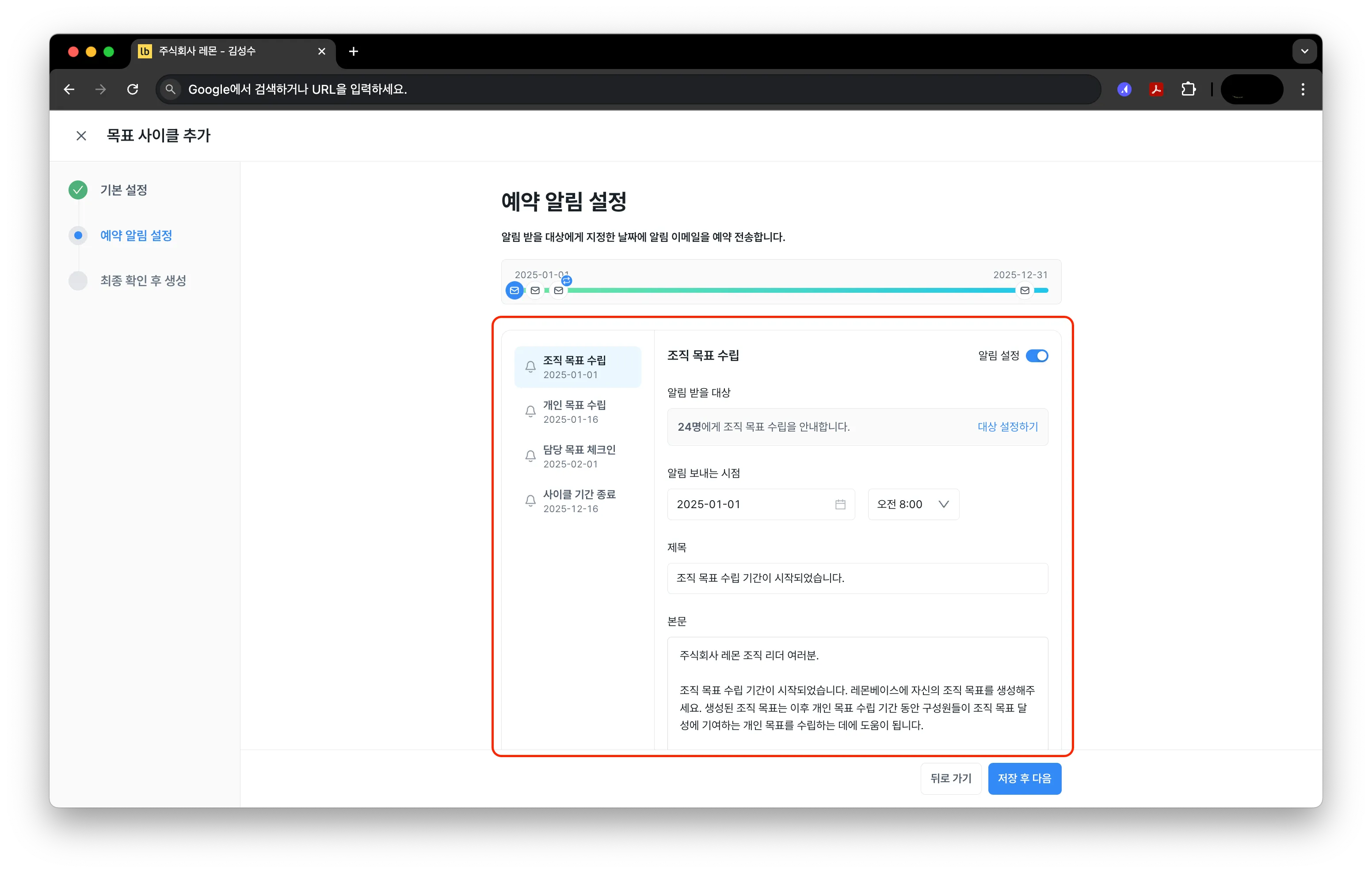Select 조직 목표 수립 notification item
The height and width of the screenshot is (873, 1372).
[x=577, y=367]
